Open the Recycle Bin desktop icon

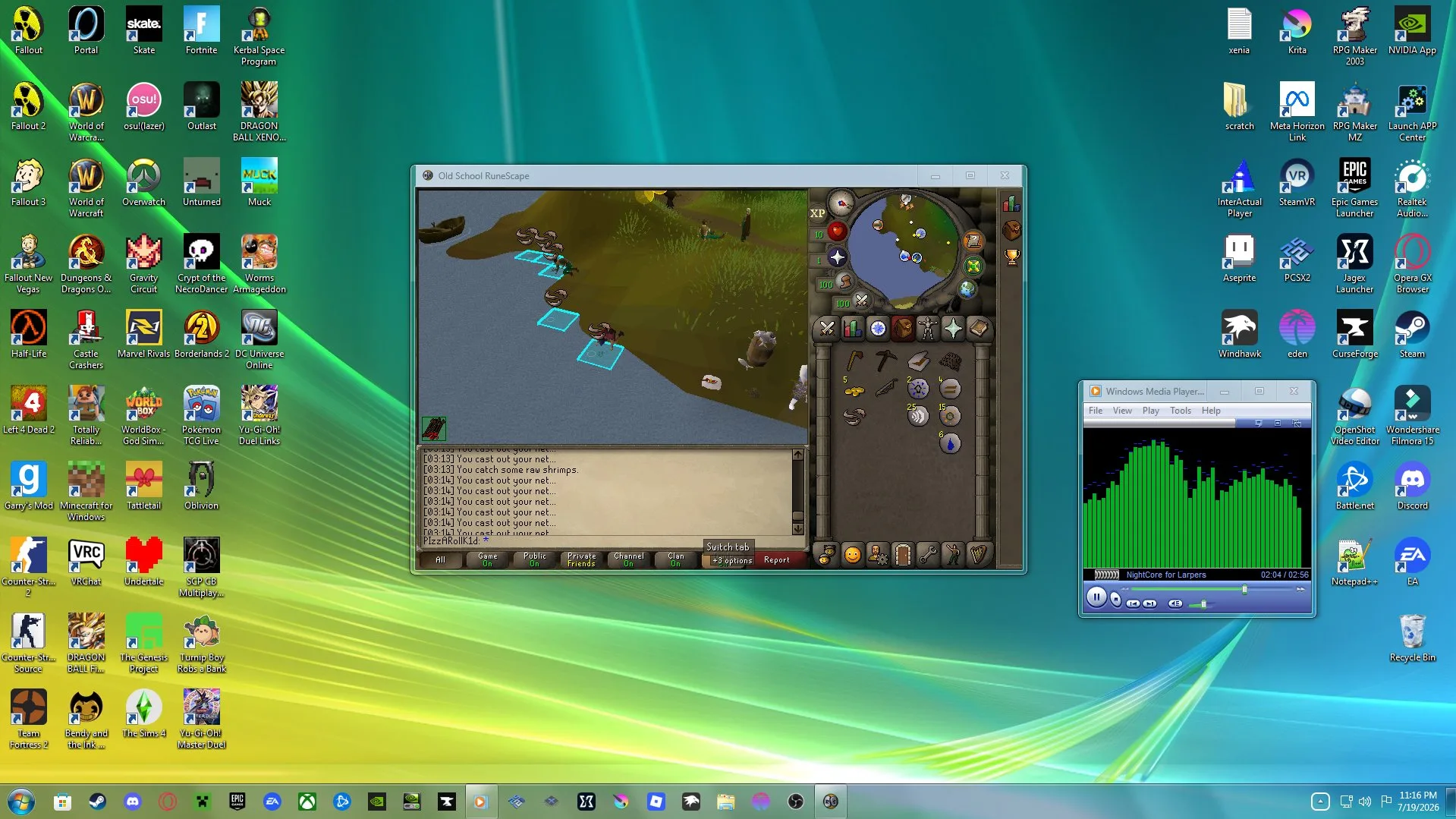(x=1412, y=638)
